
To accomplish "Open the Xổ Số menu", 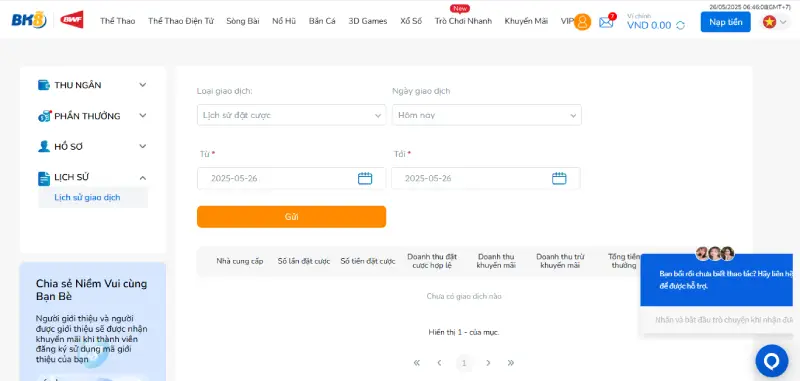I will click(411, 21).
